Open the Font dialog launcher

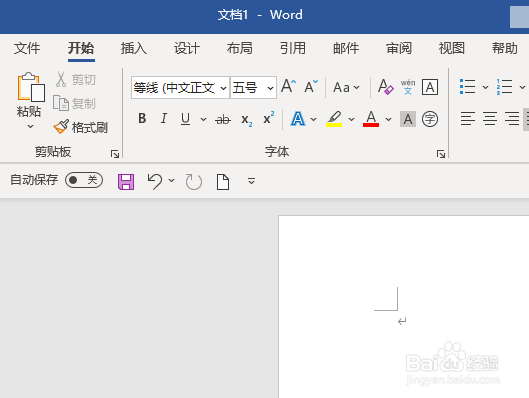[x=441, y=154]
